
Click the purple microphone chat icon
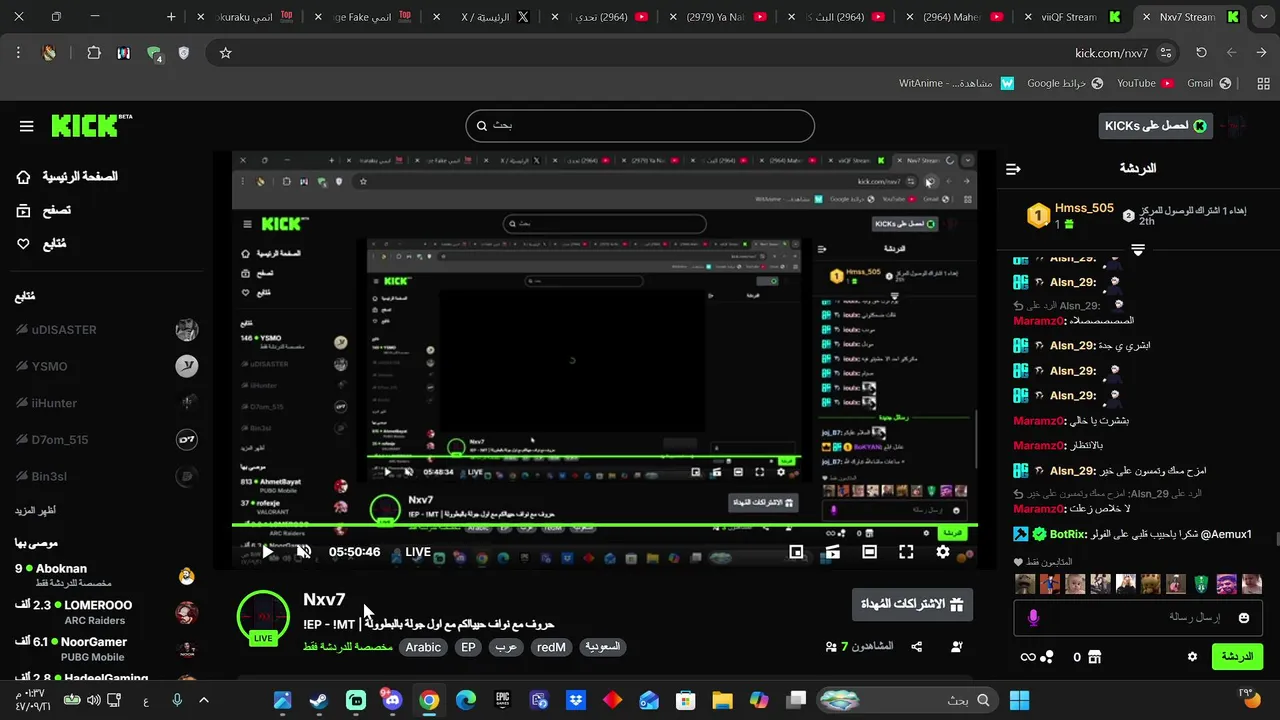click(x=1033, y=618)
